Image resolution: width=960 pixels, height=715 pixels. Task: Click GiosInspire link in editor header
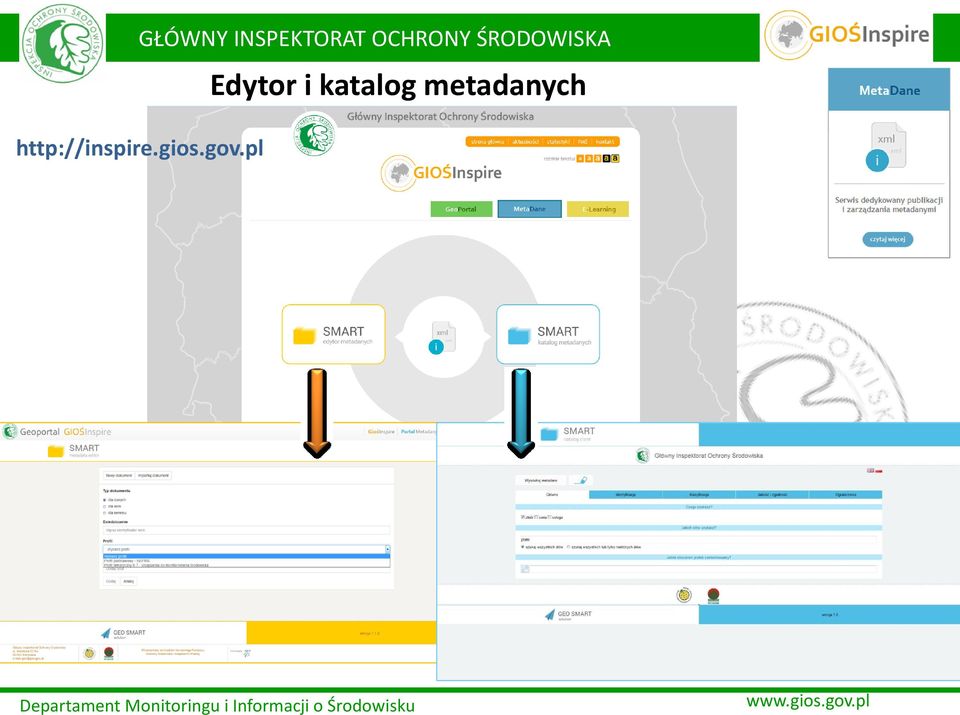(x=381, y=432)
